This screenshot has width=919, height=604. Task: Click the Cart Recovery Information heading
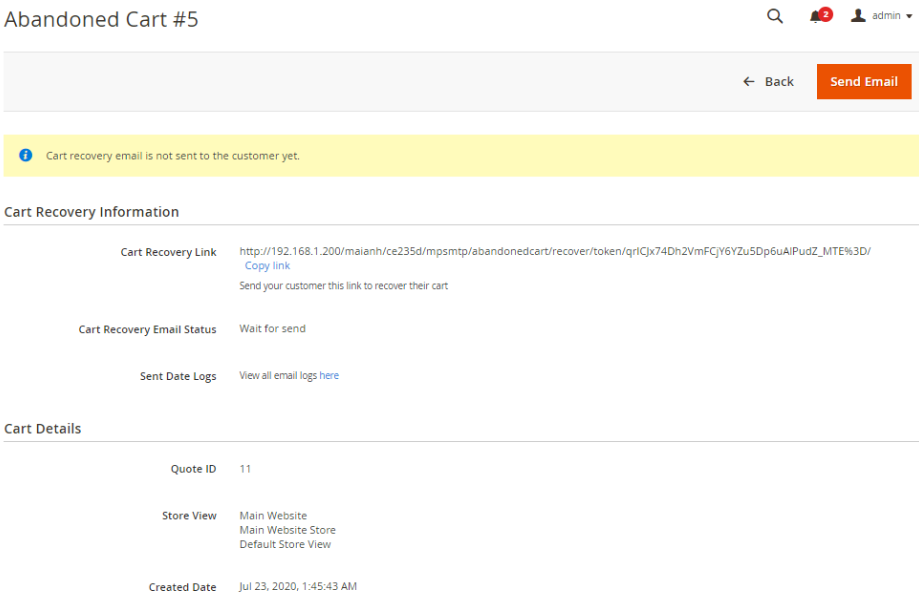(92, 212)
